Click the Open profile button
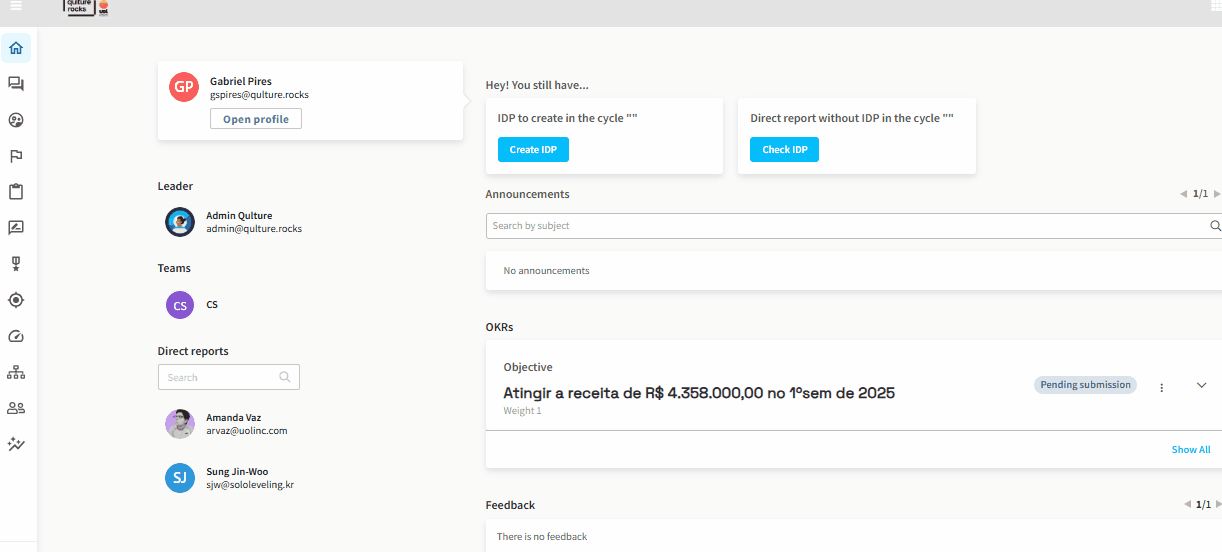 (x=256, y=119)
